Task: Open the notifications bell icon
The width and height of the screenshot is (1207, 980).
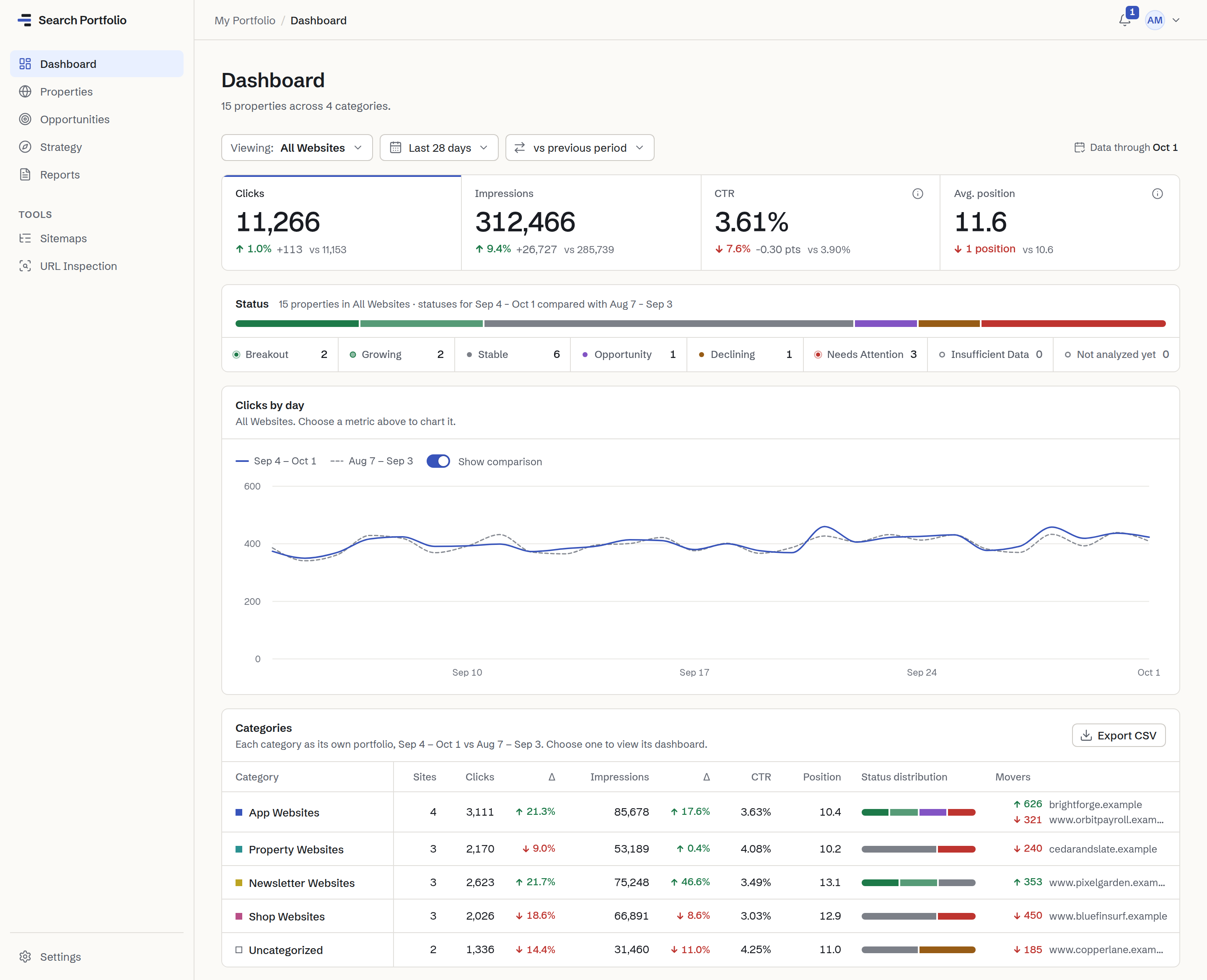Action: click(1124, 20)
